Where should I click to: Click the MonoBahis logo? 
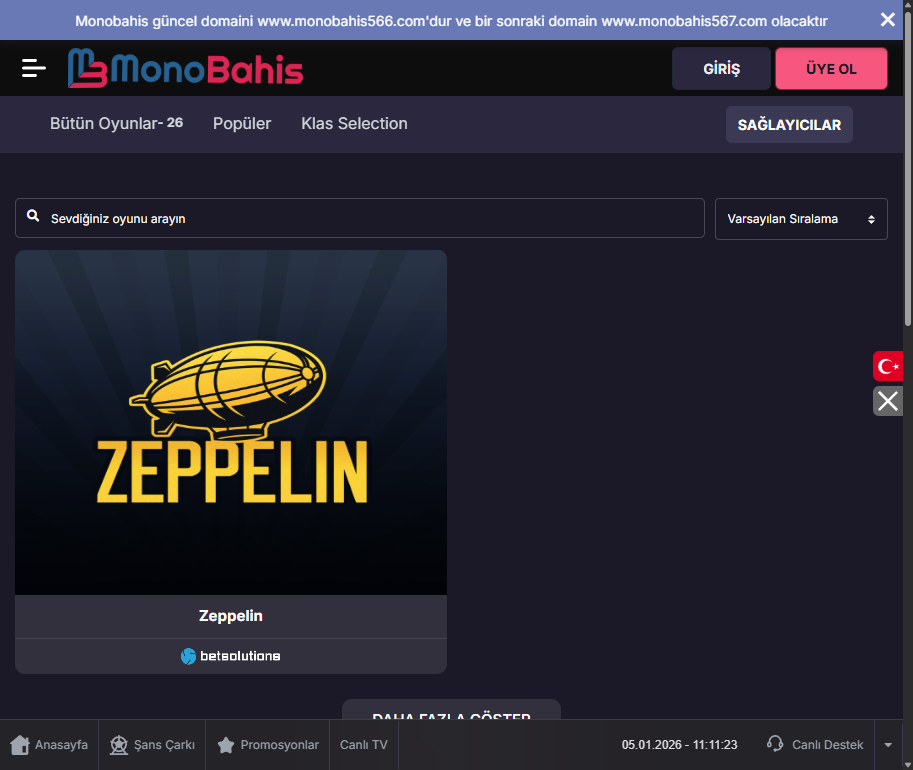185,68
